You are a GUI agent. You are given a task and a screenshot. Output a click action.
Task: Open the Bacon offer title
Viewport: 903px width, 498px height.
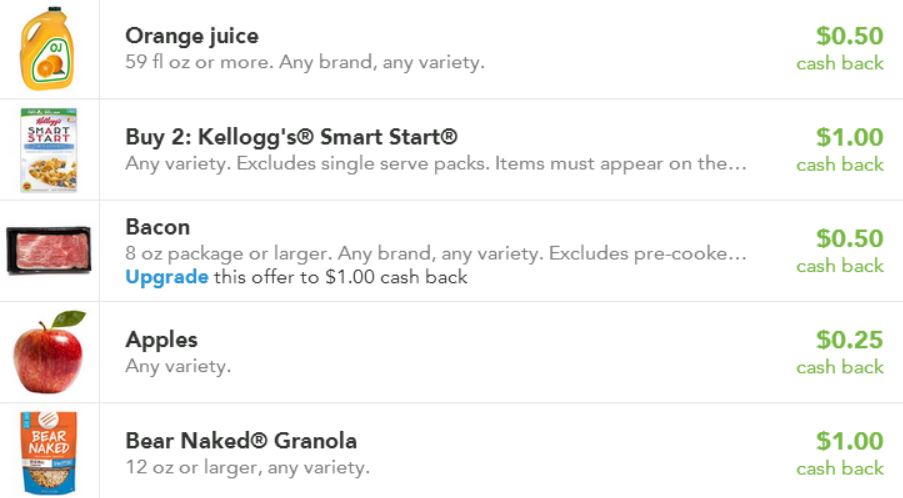pyautogui.click(x=157, y=227)
